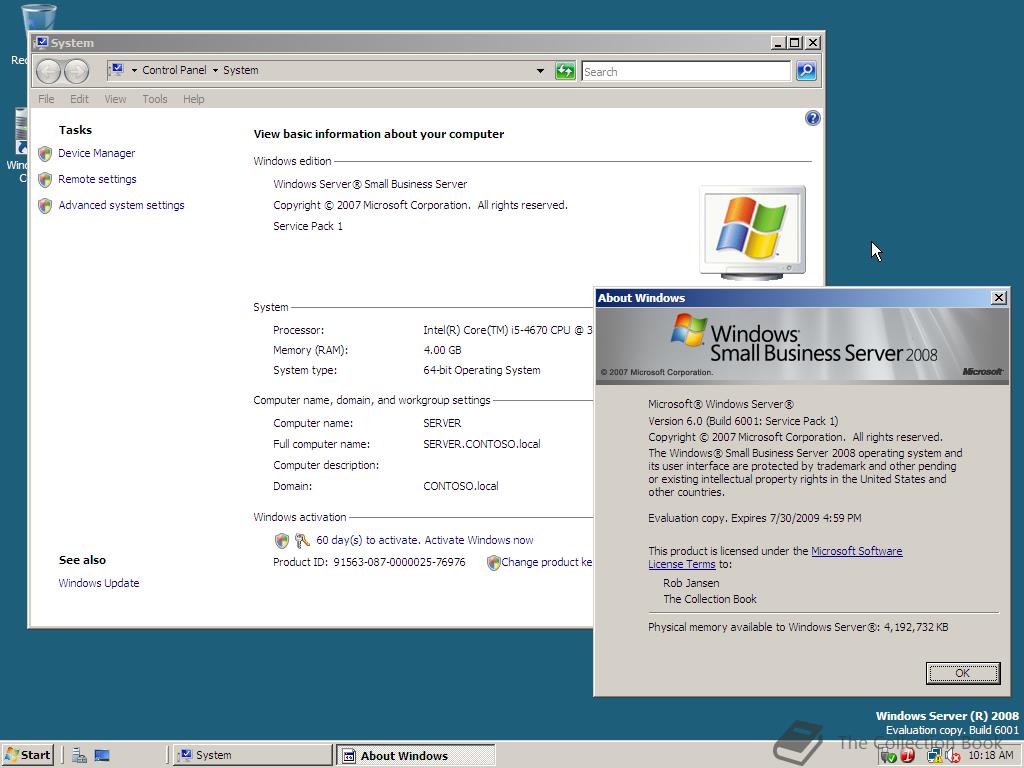Click the Control Panel breadcrumb

coord(174,70)
